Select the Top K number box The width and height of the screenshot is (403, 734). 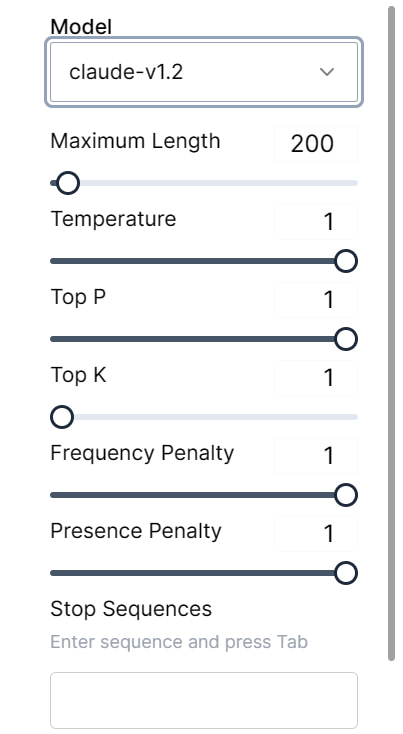(316, 378)
